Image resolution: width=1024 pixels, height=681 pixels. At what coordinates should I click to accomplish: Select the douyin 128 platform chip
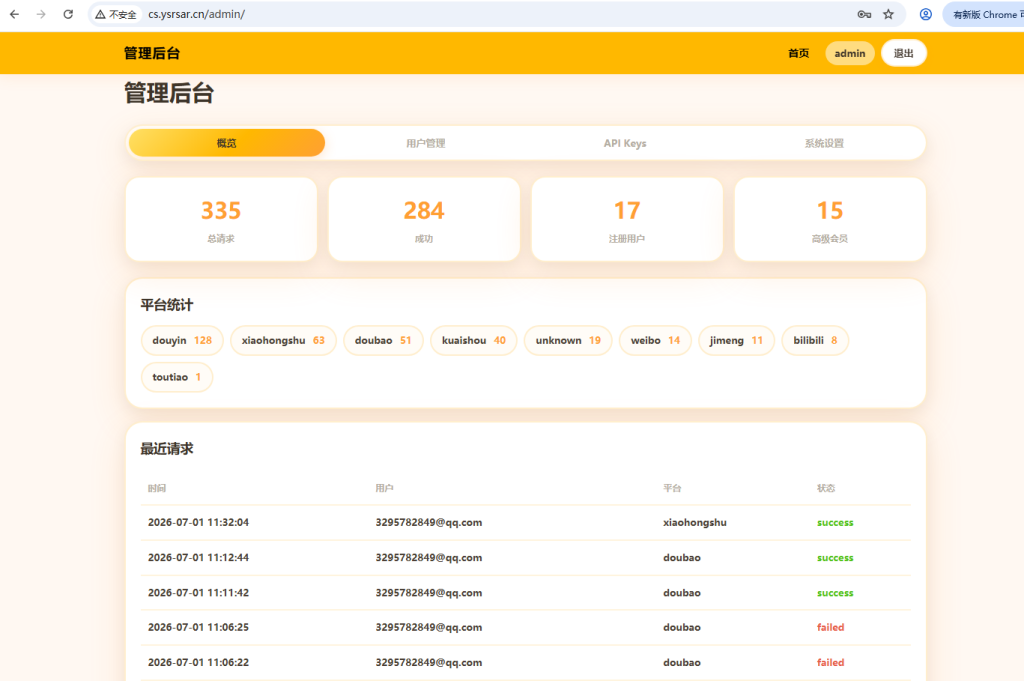[x=182, y=340]
